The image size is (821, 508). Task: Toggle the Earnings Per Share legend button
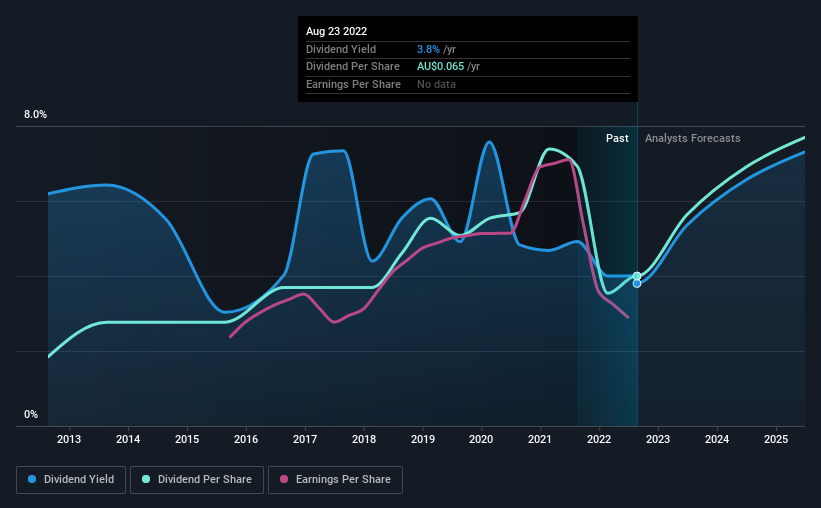(335, 480)
